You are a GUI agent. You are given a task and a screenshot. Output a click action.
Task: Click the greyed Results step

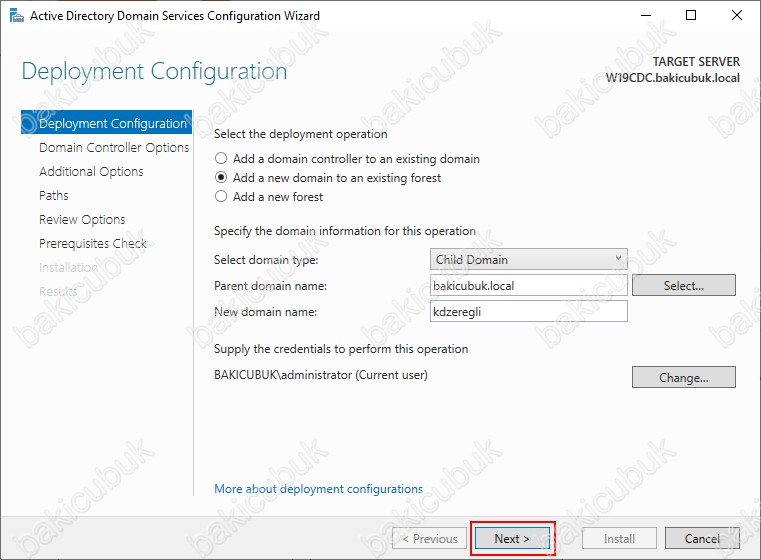58,291
